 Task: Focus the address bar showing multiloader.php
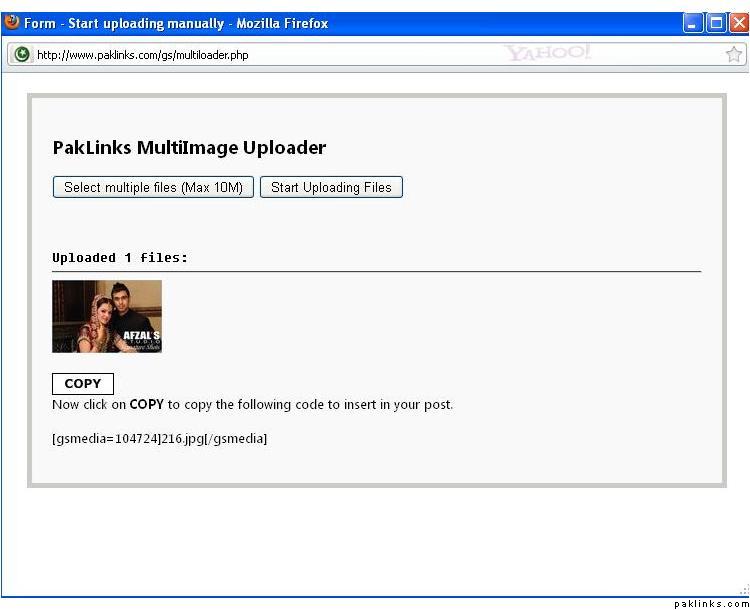[x=250, y=54]
